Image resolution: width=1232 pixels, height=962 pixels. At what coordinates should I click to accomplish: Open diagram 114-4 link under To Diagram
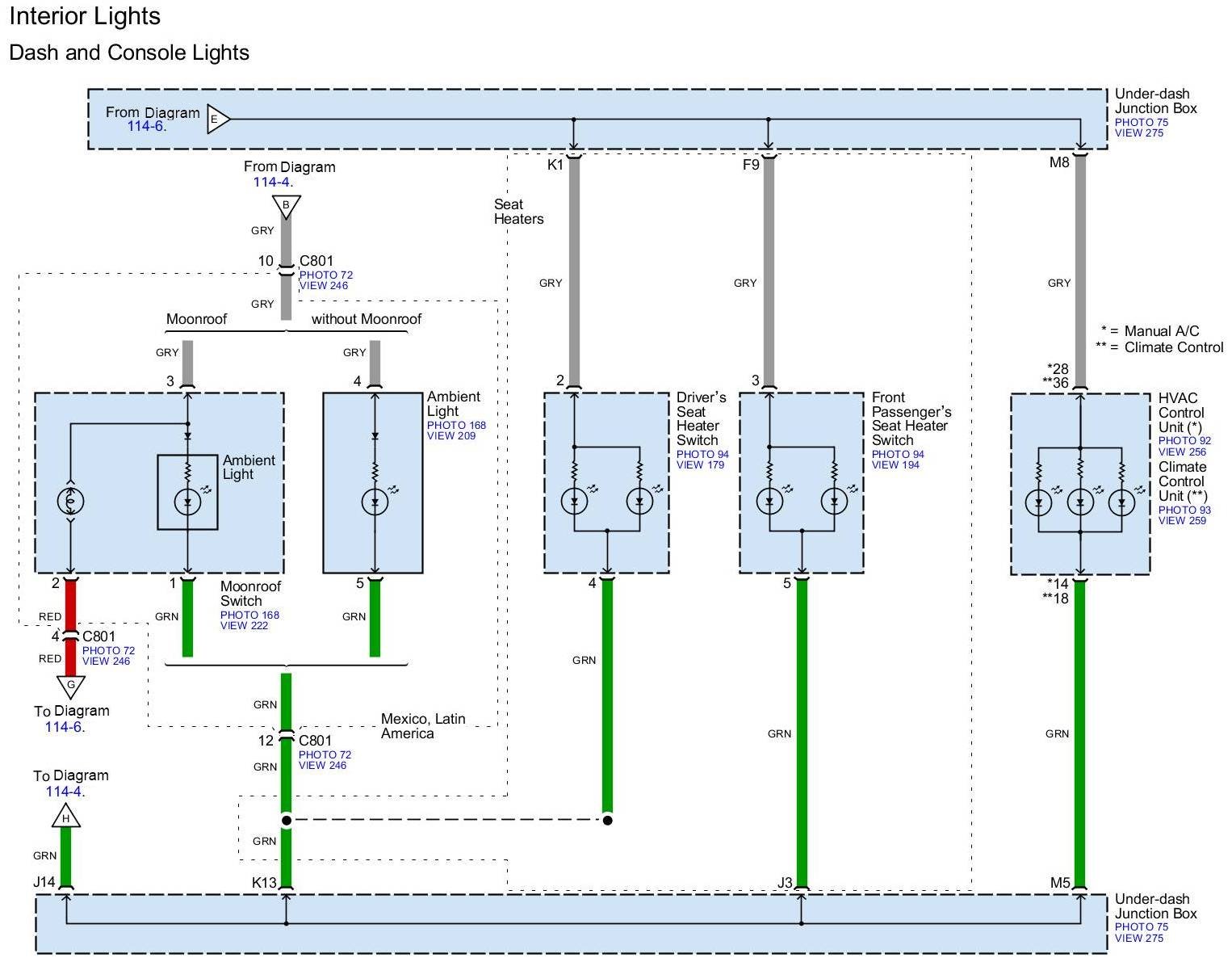pyautogui.click(x=65, y=792)
